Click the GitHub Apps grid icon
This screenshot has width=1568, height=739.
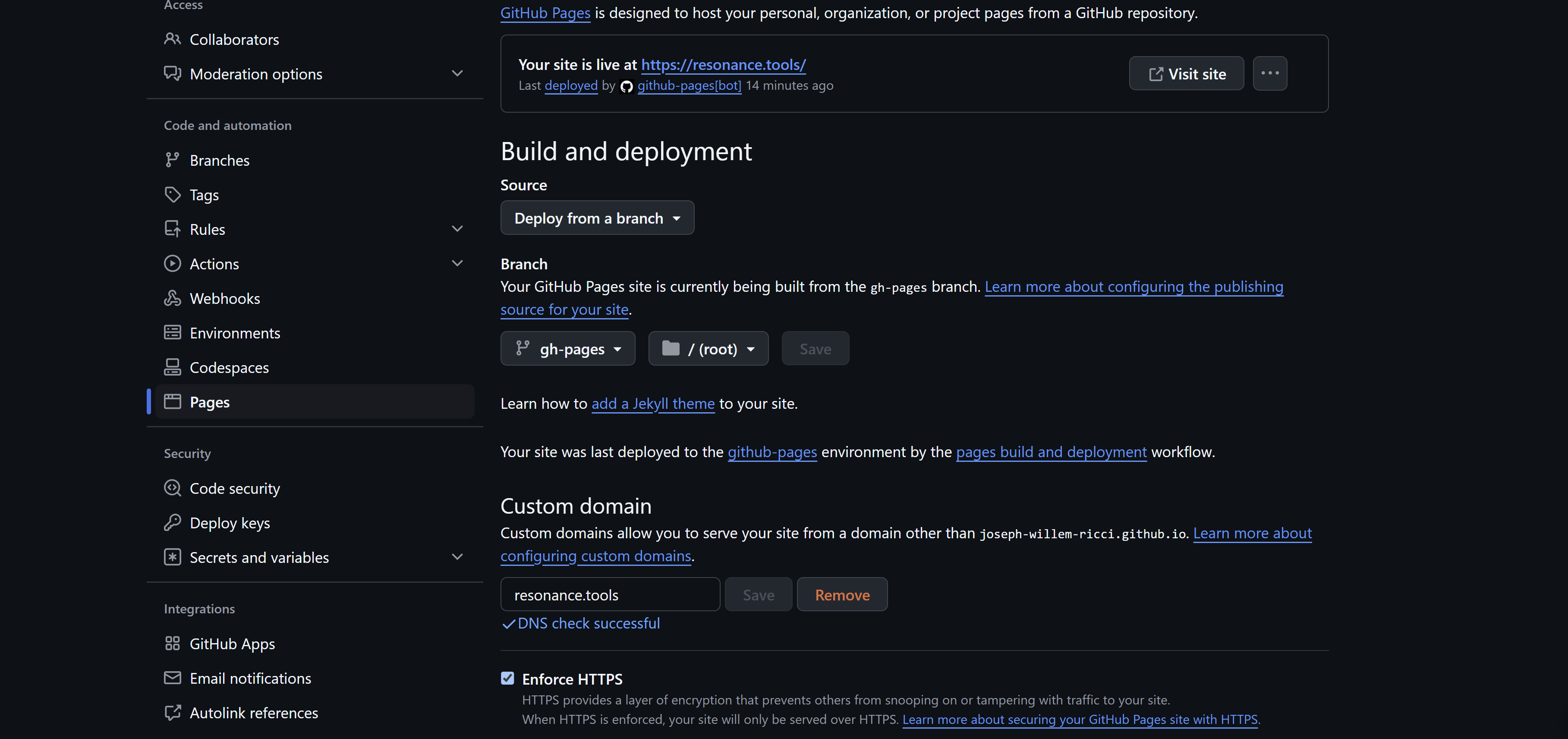click(x=172, y=643)
